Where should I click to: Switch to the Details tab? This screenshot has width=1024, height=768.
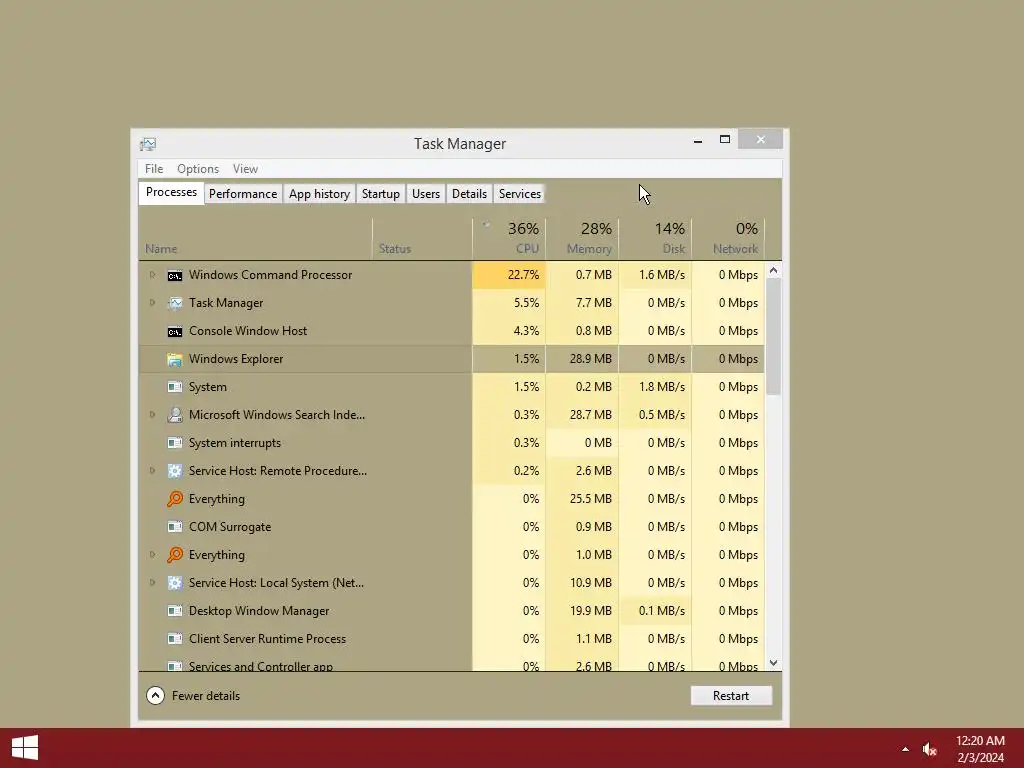[x=470, y=194]
